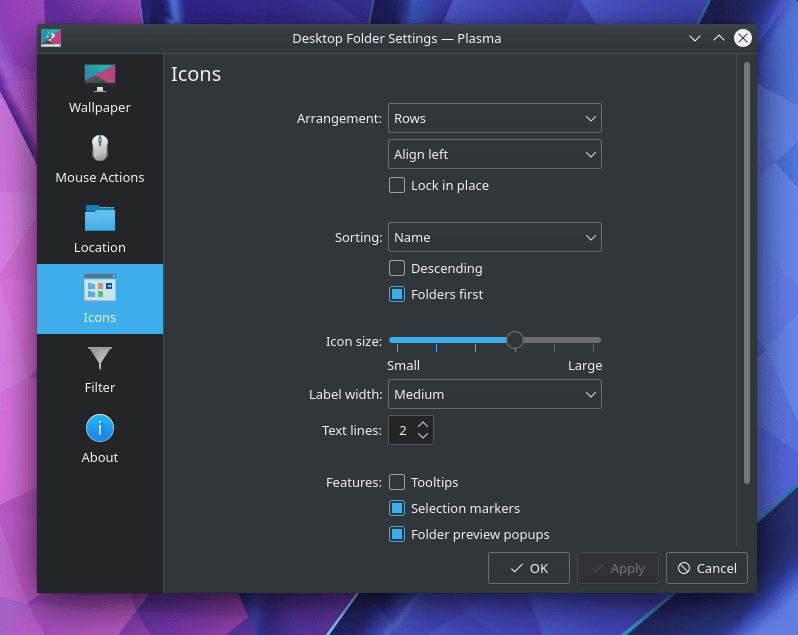This screenshot has height=635, width=798.
Task: Enable the Lock in place checkbox
Action: (x=397, y=185)
